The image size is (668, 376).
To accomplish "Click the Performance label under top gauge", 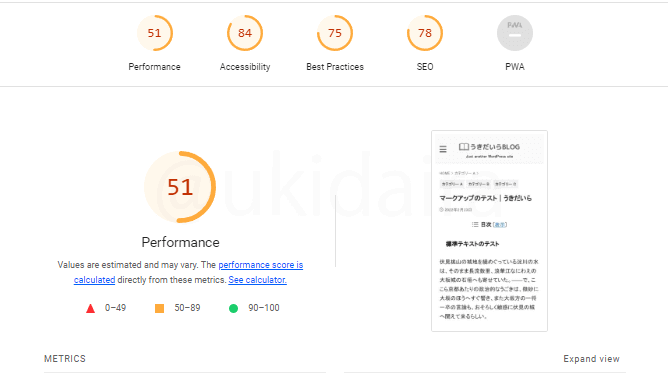I will 155,67.
